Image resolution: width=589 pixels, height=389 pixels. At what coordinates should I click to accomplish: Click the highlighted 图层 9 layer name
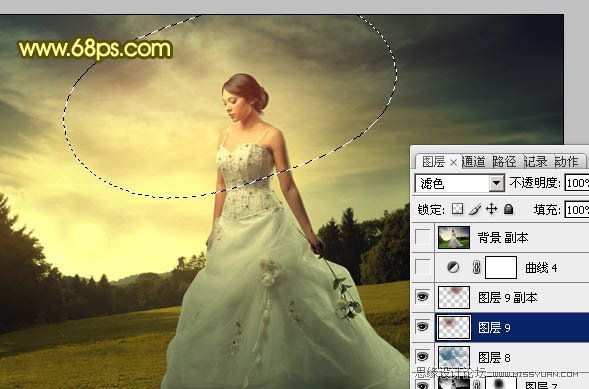pyautogui.click(x=494, y=327)
